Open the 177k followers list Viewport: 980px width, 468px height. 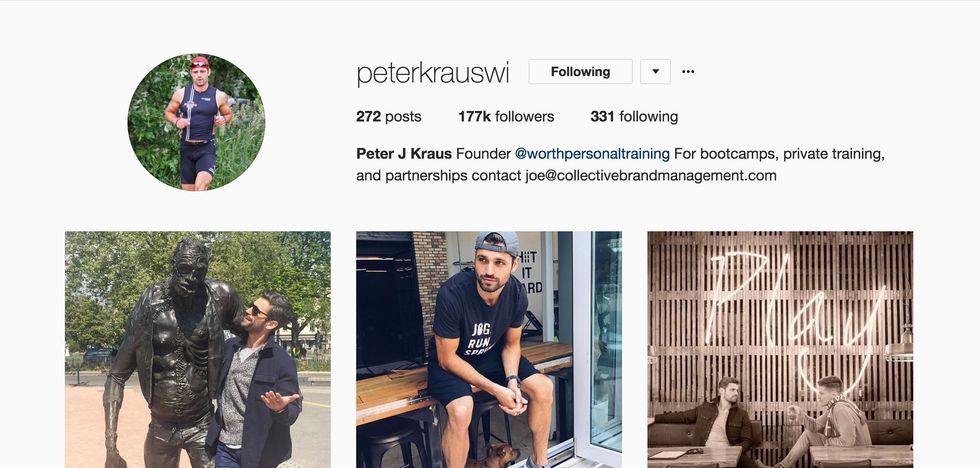(x=506, y=116)
